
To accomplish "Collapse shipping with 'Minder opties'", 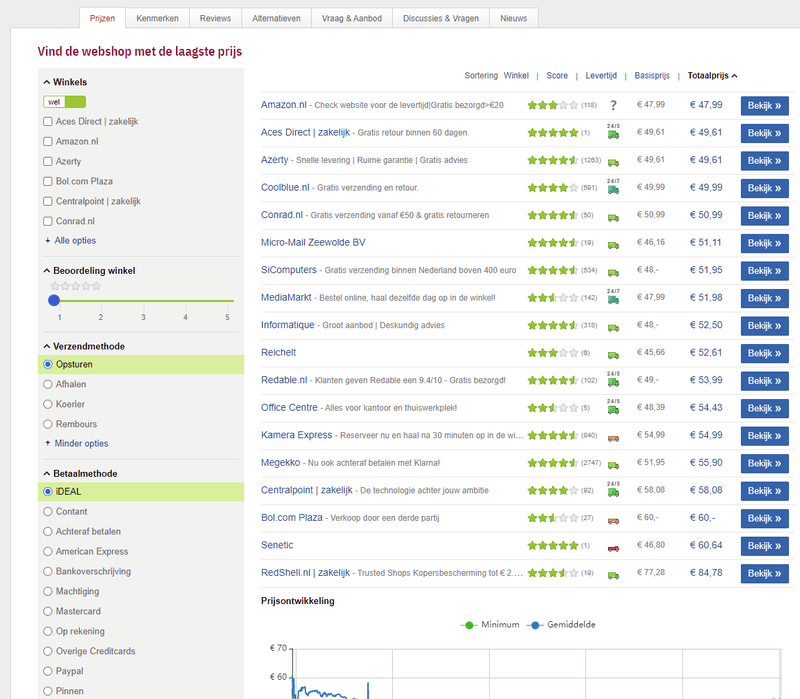I will pyautogui.click(x=77, y=443).
